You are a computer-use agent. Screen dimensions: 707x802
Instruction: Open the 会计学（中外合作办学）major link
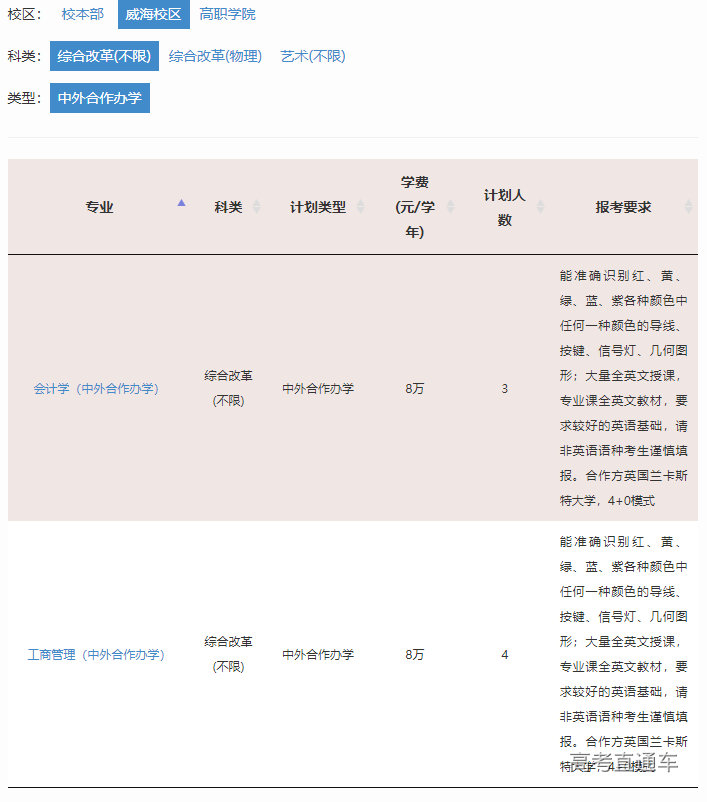pos(96,389)
